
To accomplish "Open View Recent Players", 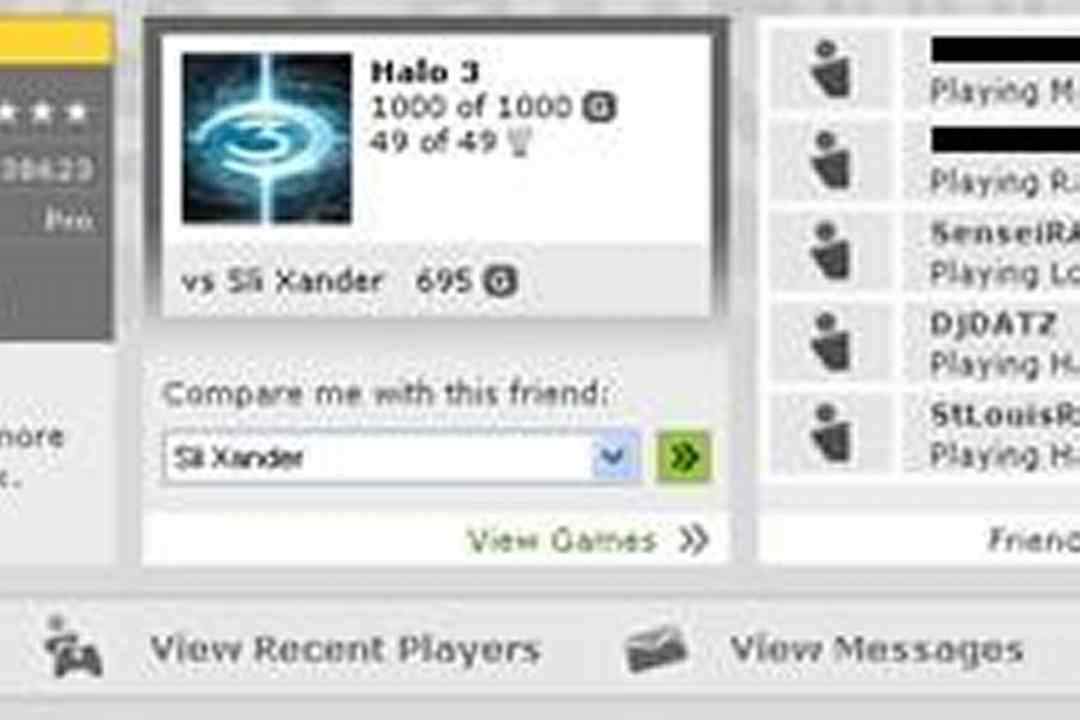I will click(x=345, y=649).
